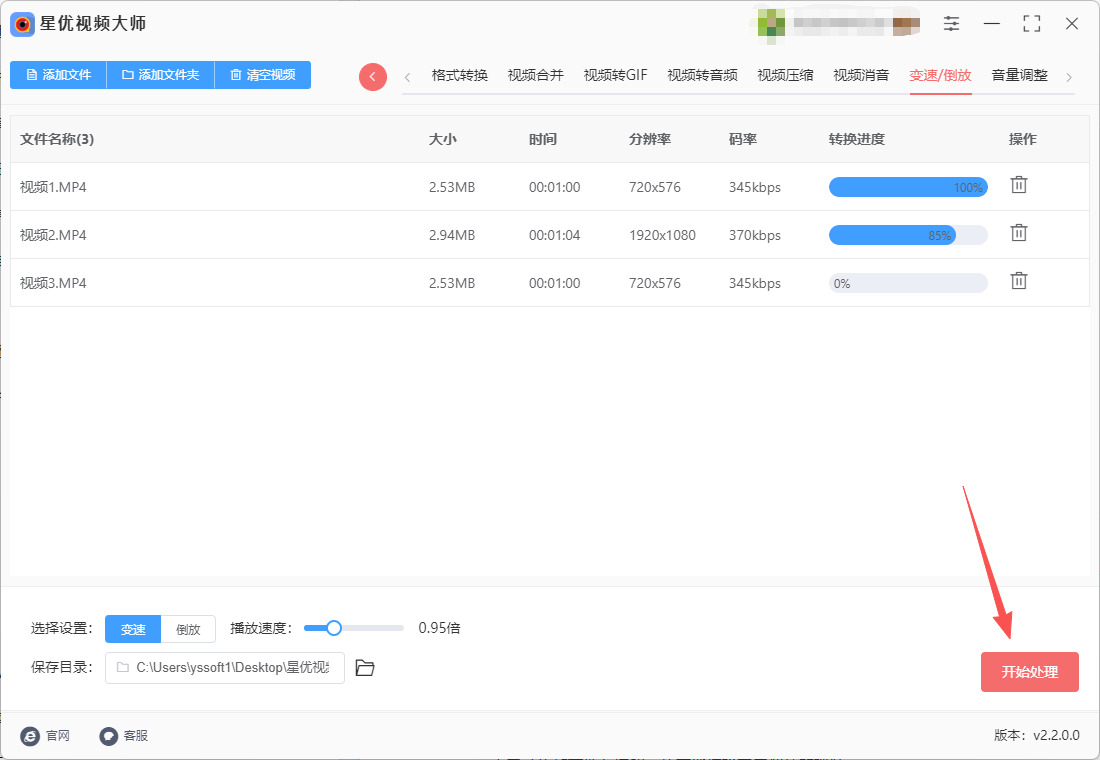Open the settings sliders icon in title bar
Viewport: 1100px width, 760px height.
(x=951, y=24)
